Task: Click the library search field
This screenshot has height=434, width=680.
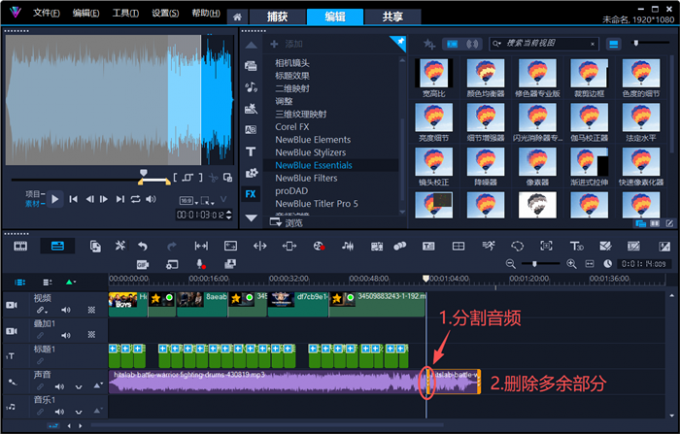Action: (545, 44)
